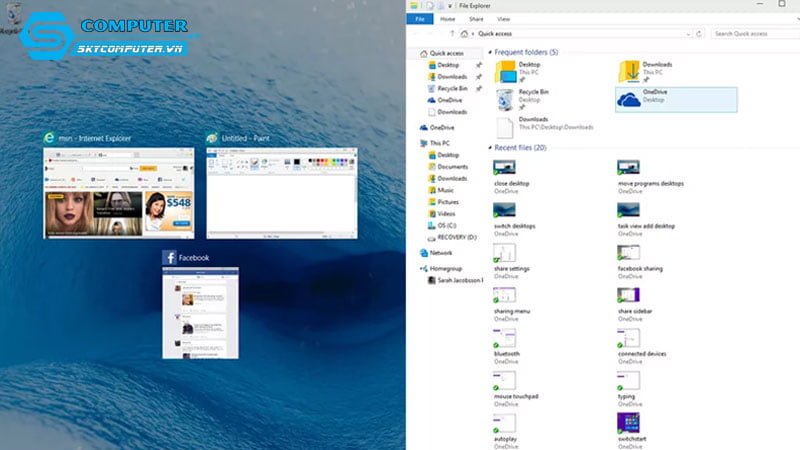The width and height of the screenshot is (800, 450).
Task: Click the Up arrow navigation button
Action: (x=451, y=34)
